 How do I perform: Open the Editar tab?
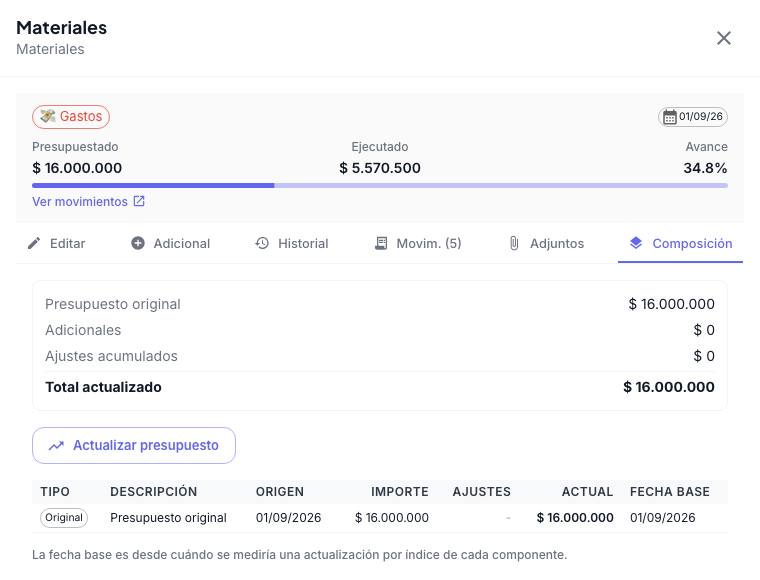(57, 243)
